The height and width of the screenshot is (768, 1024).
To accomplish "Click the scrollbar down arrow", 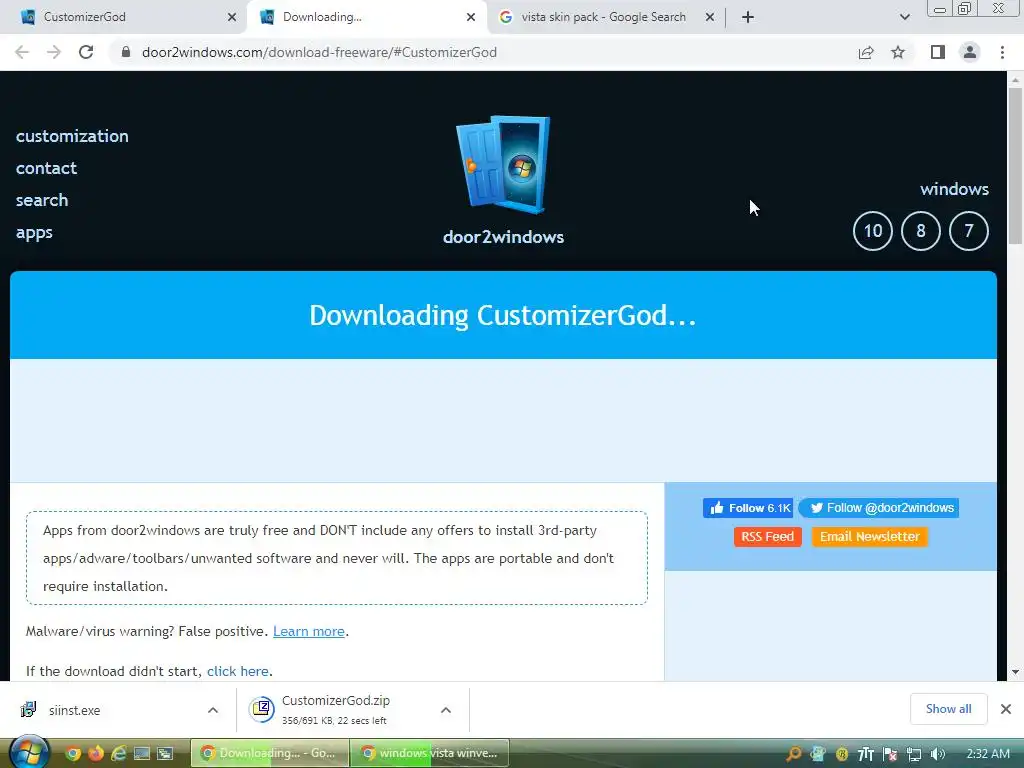I will coord(1015,672).
